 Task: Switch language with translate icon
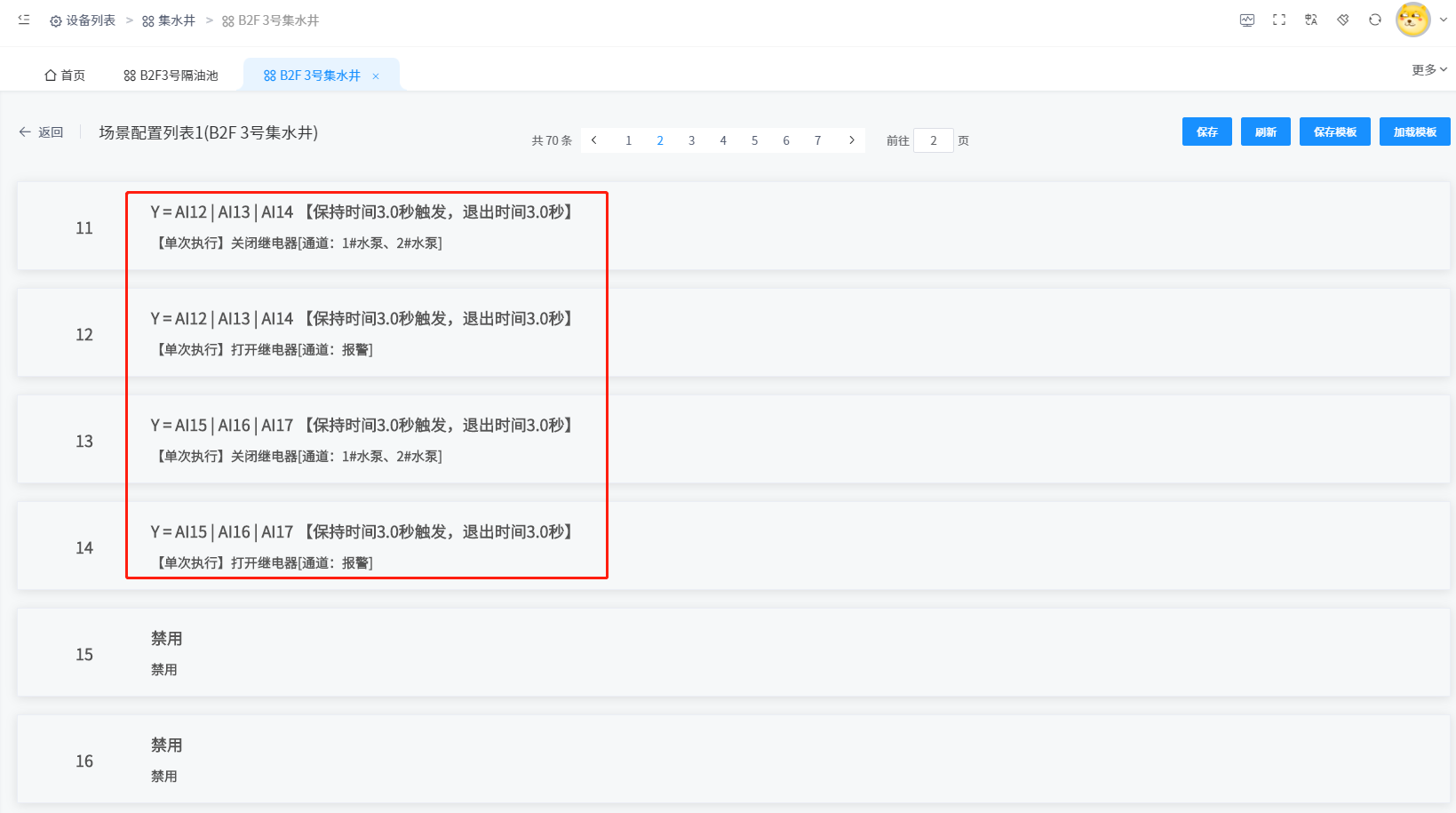pos(1311,20)
